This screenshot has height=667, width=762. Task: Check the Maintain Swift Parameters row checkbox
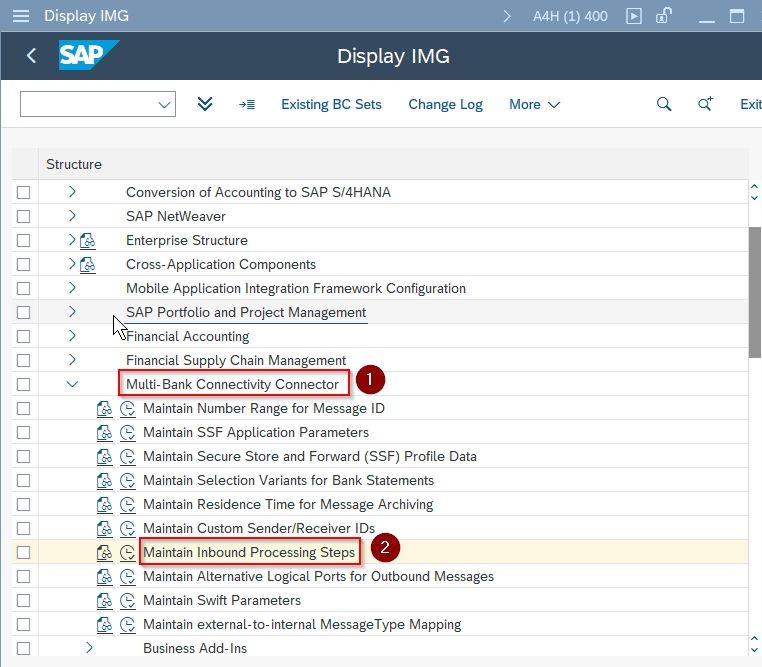coord(23,600)
